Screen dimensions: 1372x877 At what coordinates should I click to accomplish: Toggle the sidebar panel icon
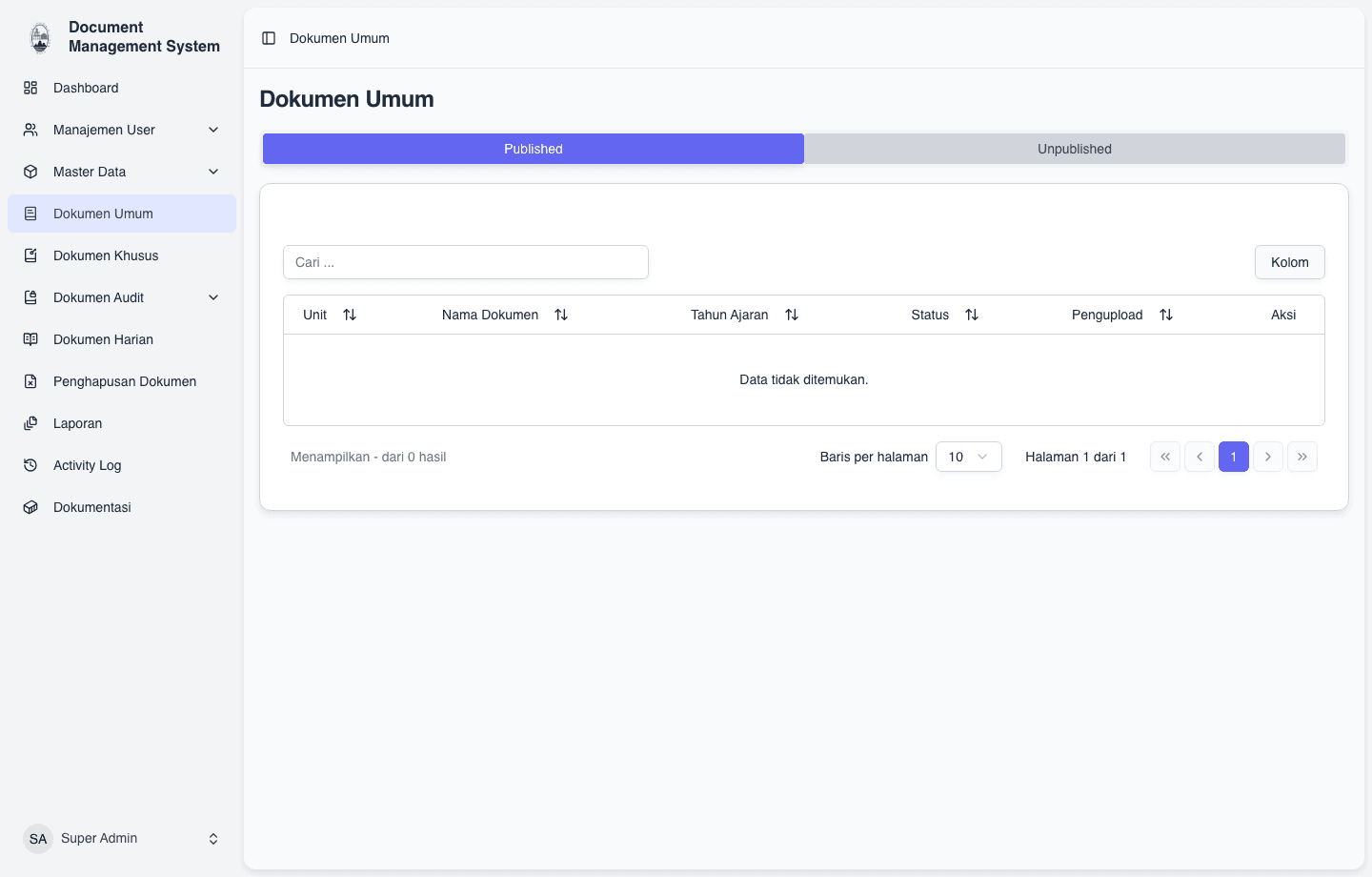[269, 38]
